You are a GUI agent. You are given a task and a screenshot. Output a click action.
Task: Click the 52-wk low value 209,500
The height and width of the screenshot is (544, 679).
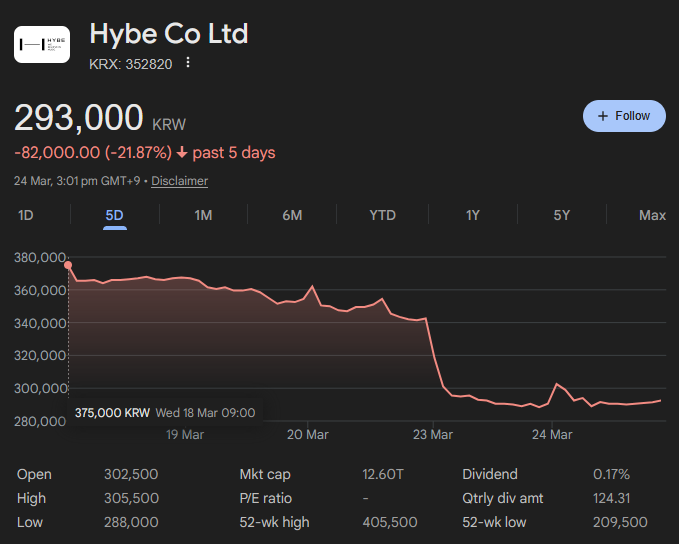tap(620, 522)
